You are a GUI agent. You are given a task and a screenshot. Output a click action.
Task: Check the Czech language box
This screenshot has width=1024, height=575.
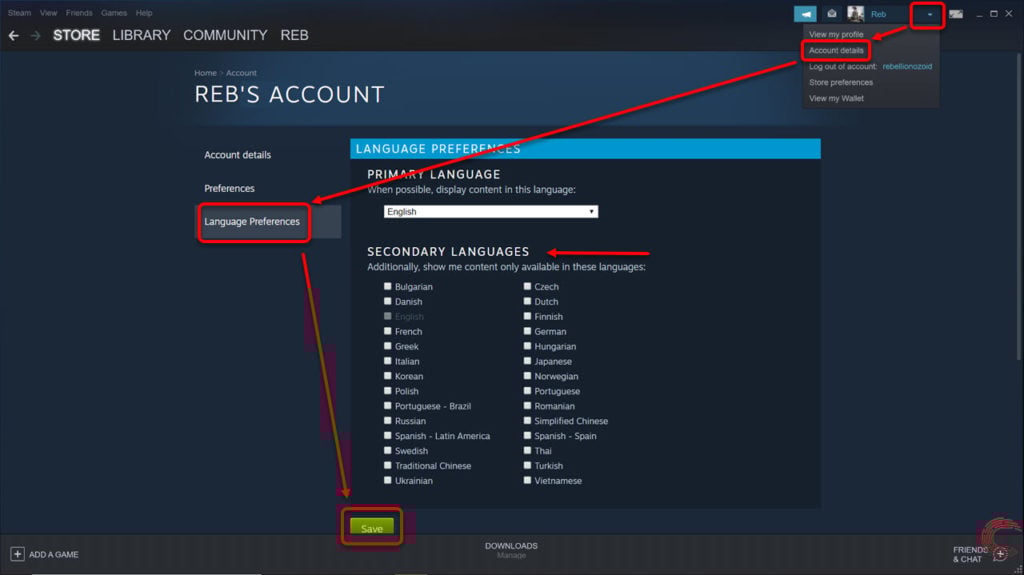(x=527, y=286)
